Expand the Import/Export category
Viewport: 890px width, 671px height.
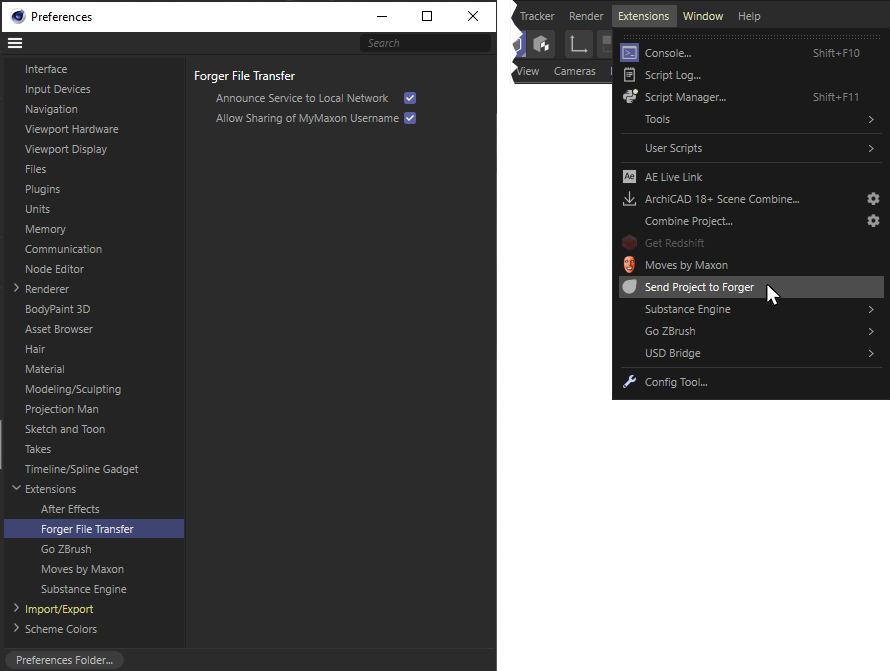[16, 608]
